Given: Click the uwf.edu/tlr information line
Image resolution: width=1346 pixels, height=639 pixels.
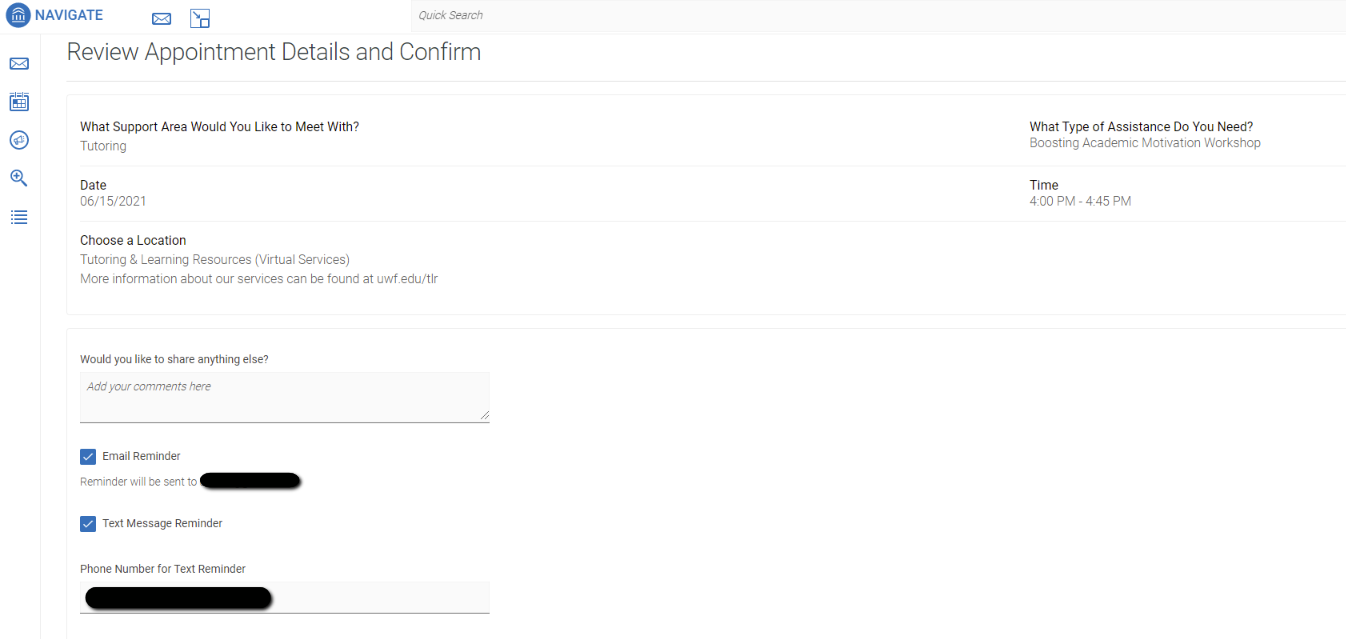Looking at the screenshot, I should pyautogui.click(x=259, y=279).
